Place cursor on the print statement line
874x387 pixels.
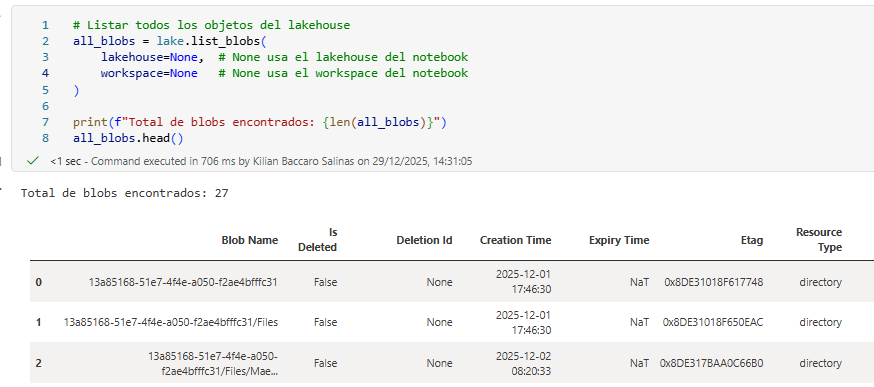coord(260,122)
